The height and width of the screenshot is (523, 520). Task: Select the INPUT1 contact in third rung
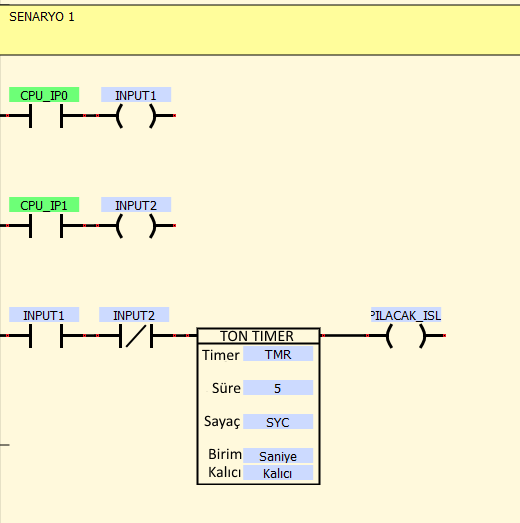point(46,336)
